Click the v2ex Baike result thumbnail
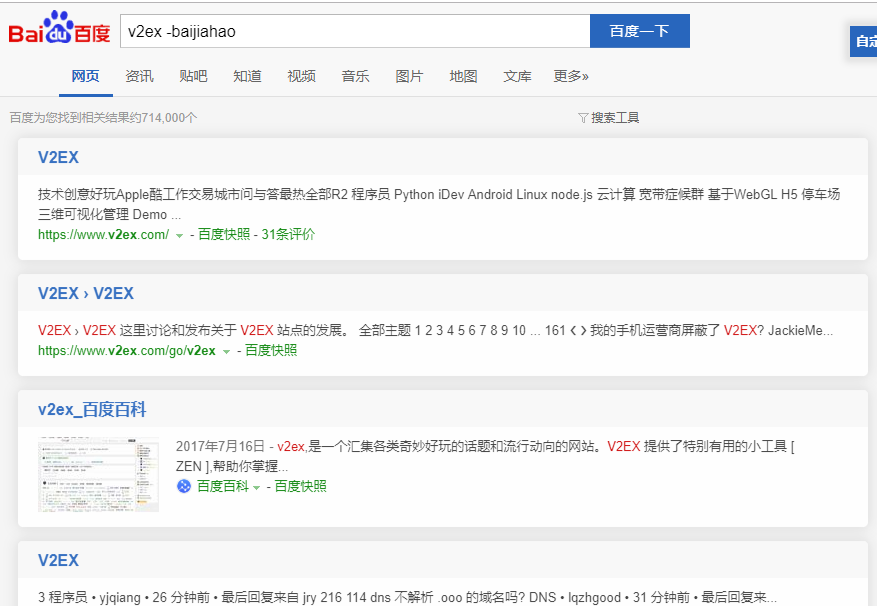This screenshot has height=606, width=877. (98, 474)
